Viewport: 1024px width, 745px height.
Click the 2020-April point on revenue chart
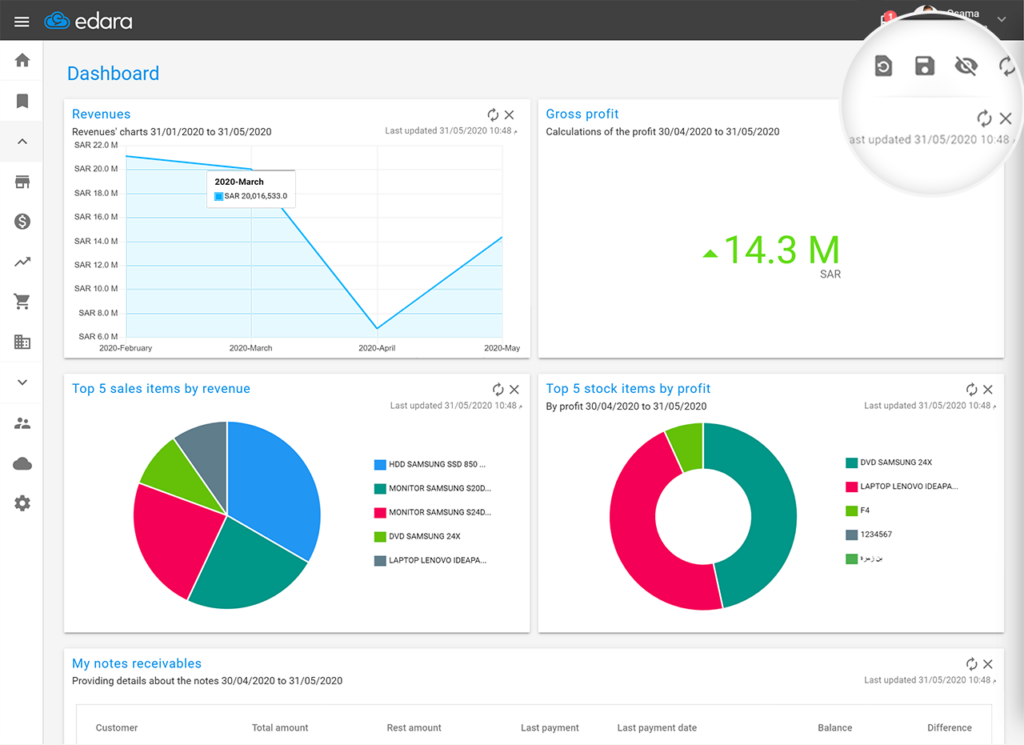point(377,328)
